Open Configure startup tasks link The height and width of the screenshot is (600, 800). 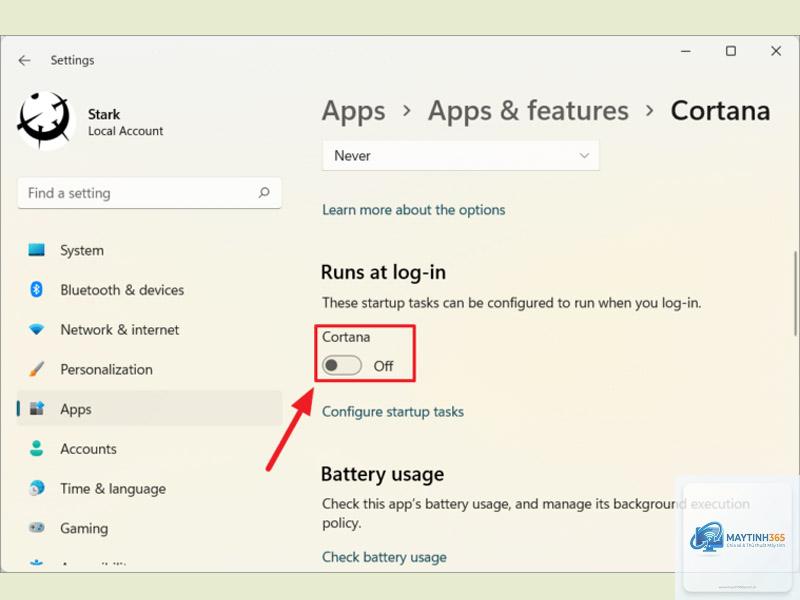[x=392, y=412]
